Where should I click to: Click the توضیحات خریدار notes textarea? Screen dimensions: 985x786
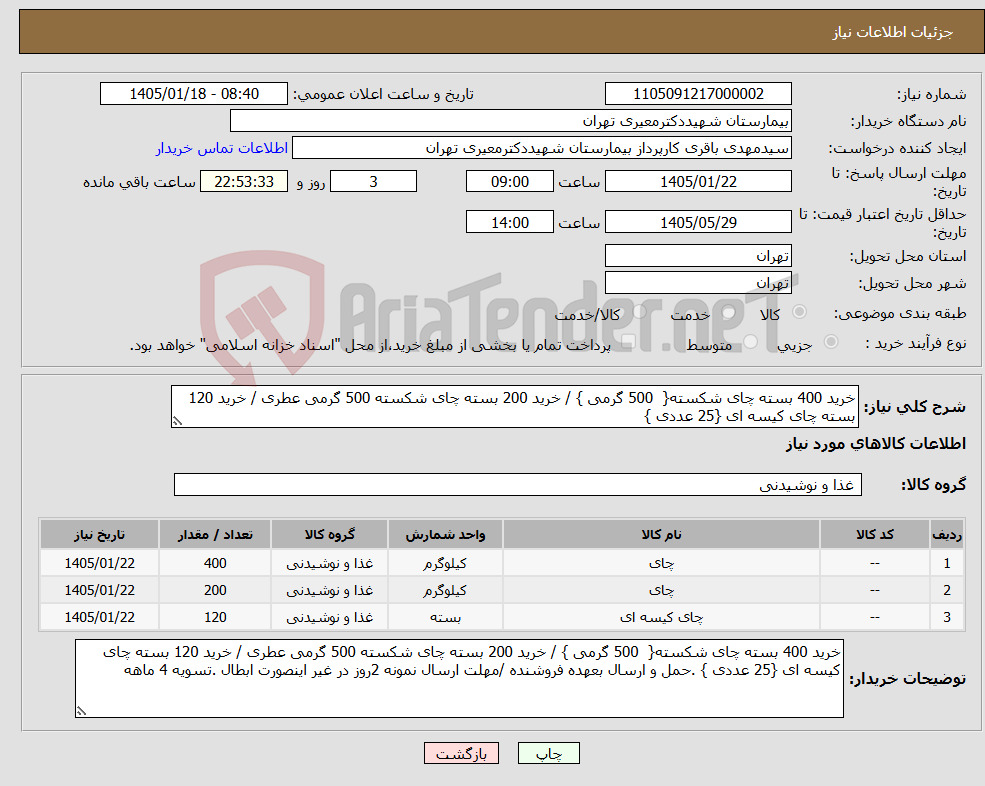[459, 679]
